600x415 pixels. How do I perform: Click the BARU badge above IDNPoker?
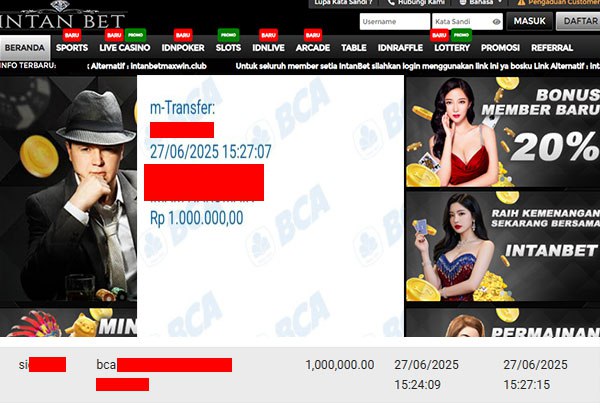[x=183, y=35]
